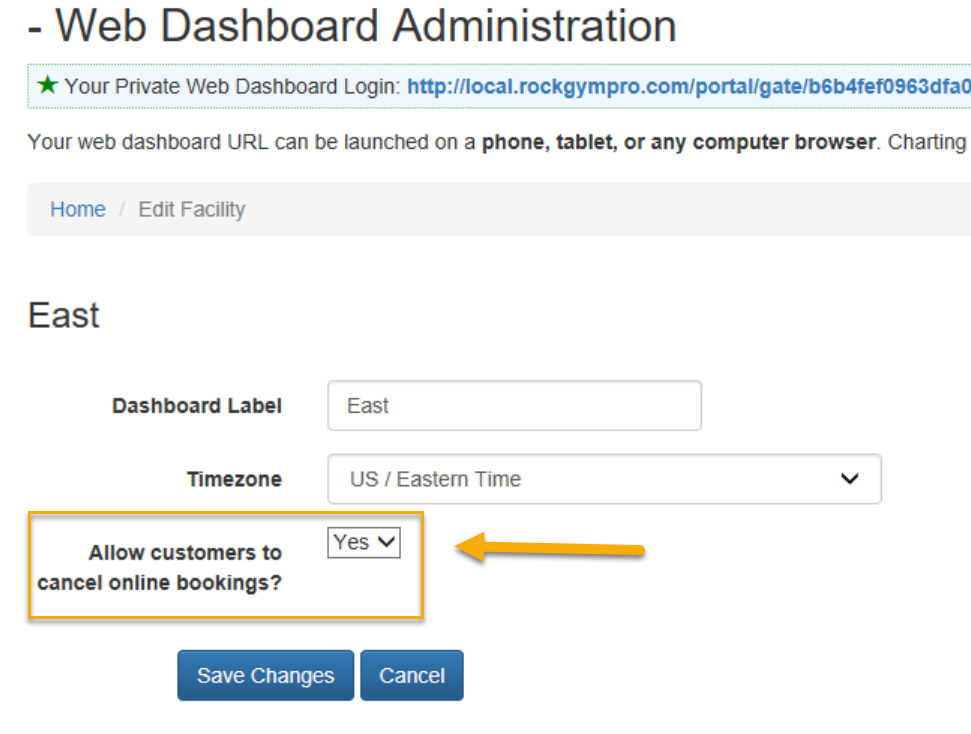Click the East facility heading
The height and width of the screenshot is (734, 971).
click(64, 315)
